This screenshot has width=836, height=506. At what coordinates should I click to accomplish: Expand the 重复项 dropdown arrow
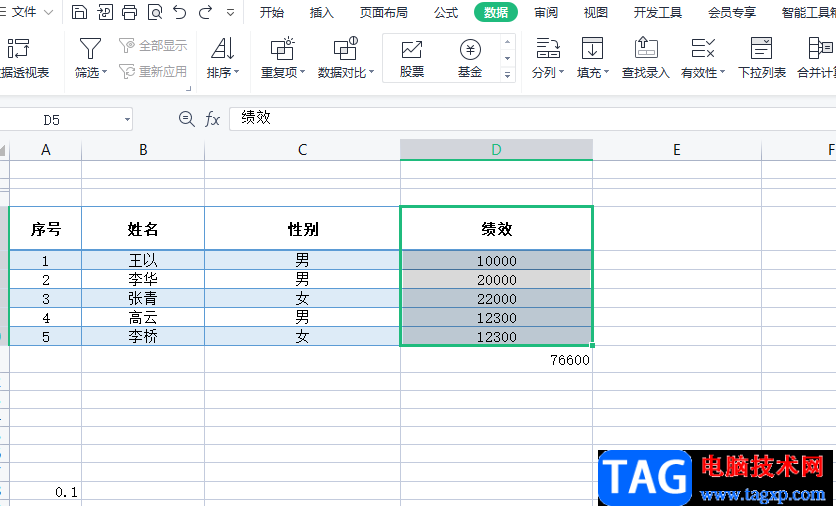(302, 72)
